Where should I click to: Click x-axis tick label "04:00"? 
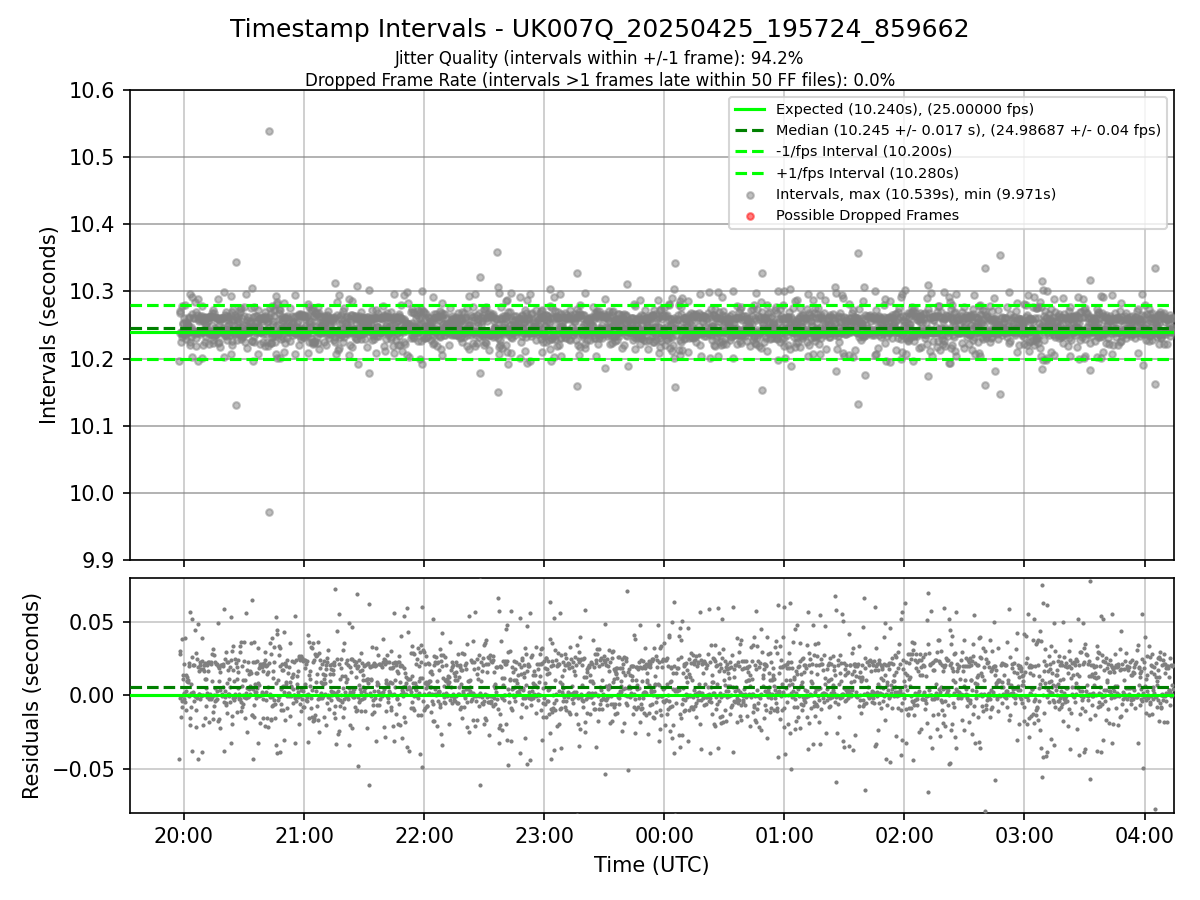1144,834
